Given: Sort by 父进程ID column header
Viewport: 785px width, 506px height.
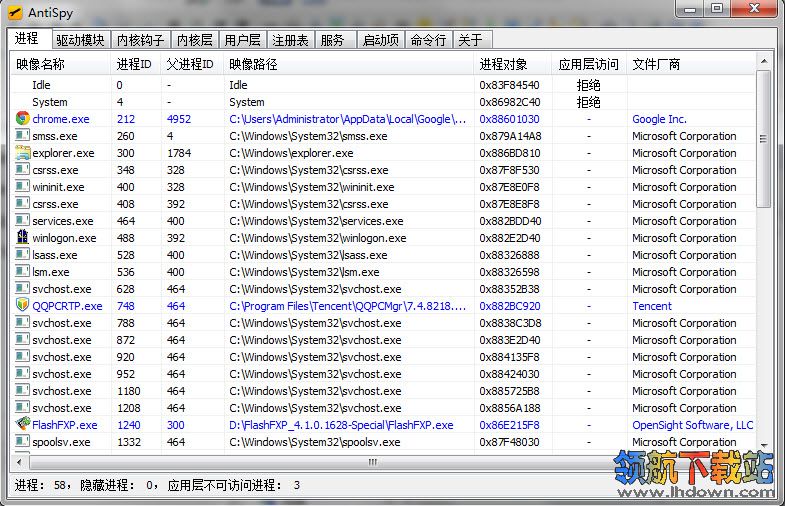Looking at the screenshot, I should [192, 64].
